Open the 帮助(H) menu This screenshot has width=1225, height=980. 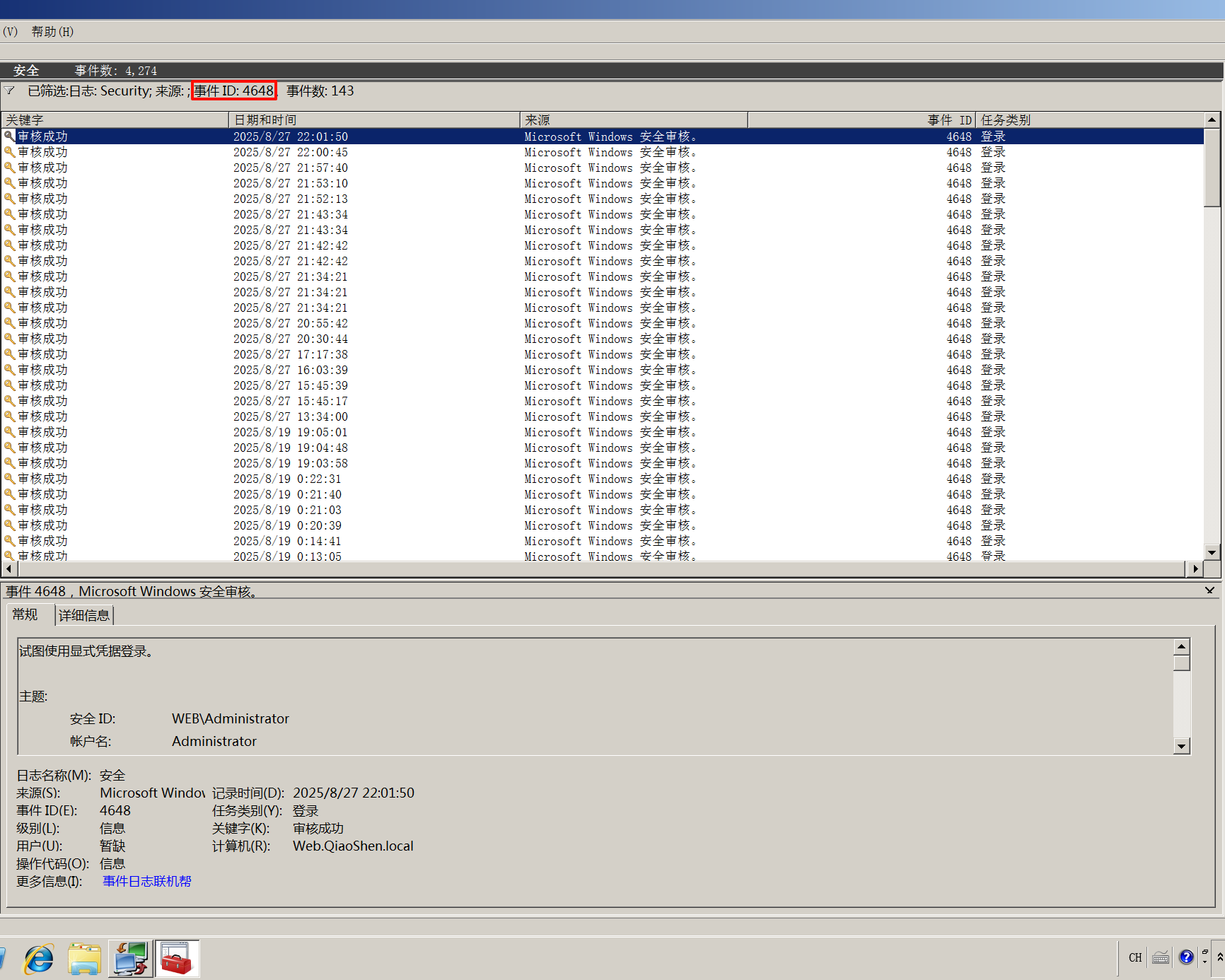[52, 32]
